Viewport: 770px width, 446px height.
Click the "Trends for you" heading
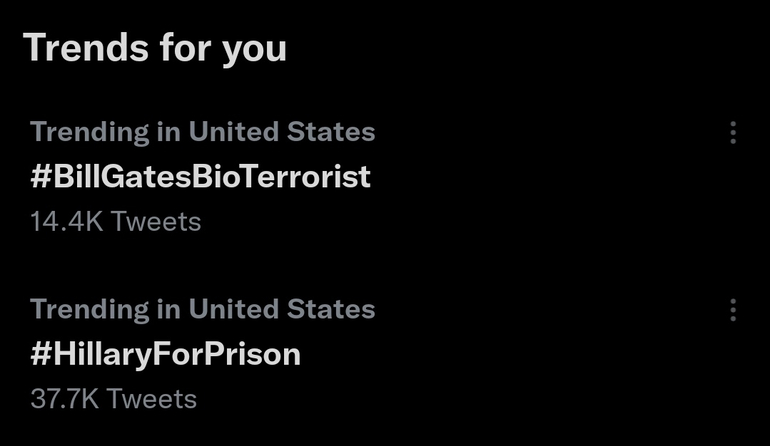coord(154,47)
